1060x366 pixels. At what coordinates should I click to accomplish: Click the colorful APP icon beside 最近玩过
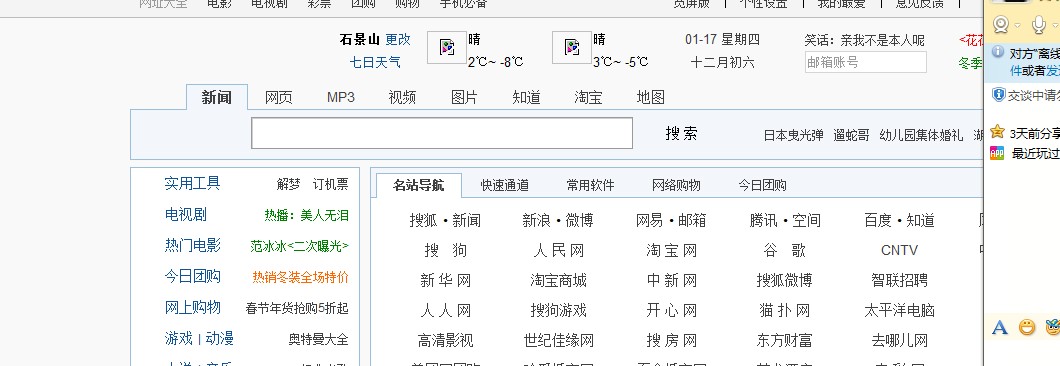(x=997, y=153)
